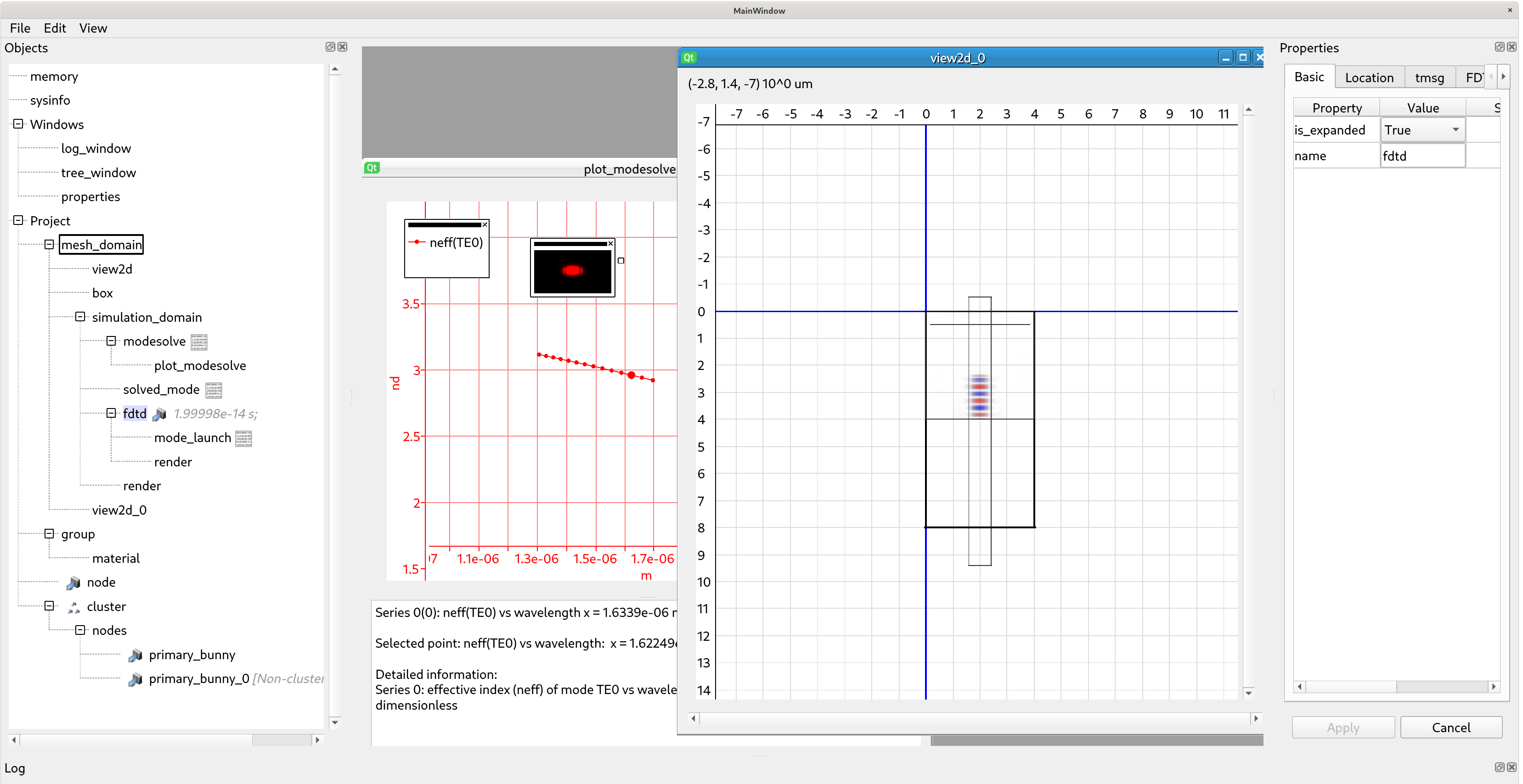Image resolution: width=1523 pixels, height=784 pixels.
Task: Click the mode field thumbnail preview
Action: pyautogui.click(x=572, y=271)
